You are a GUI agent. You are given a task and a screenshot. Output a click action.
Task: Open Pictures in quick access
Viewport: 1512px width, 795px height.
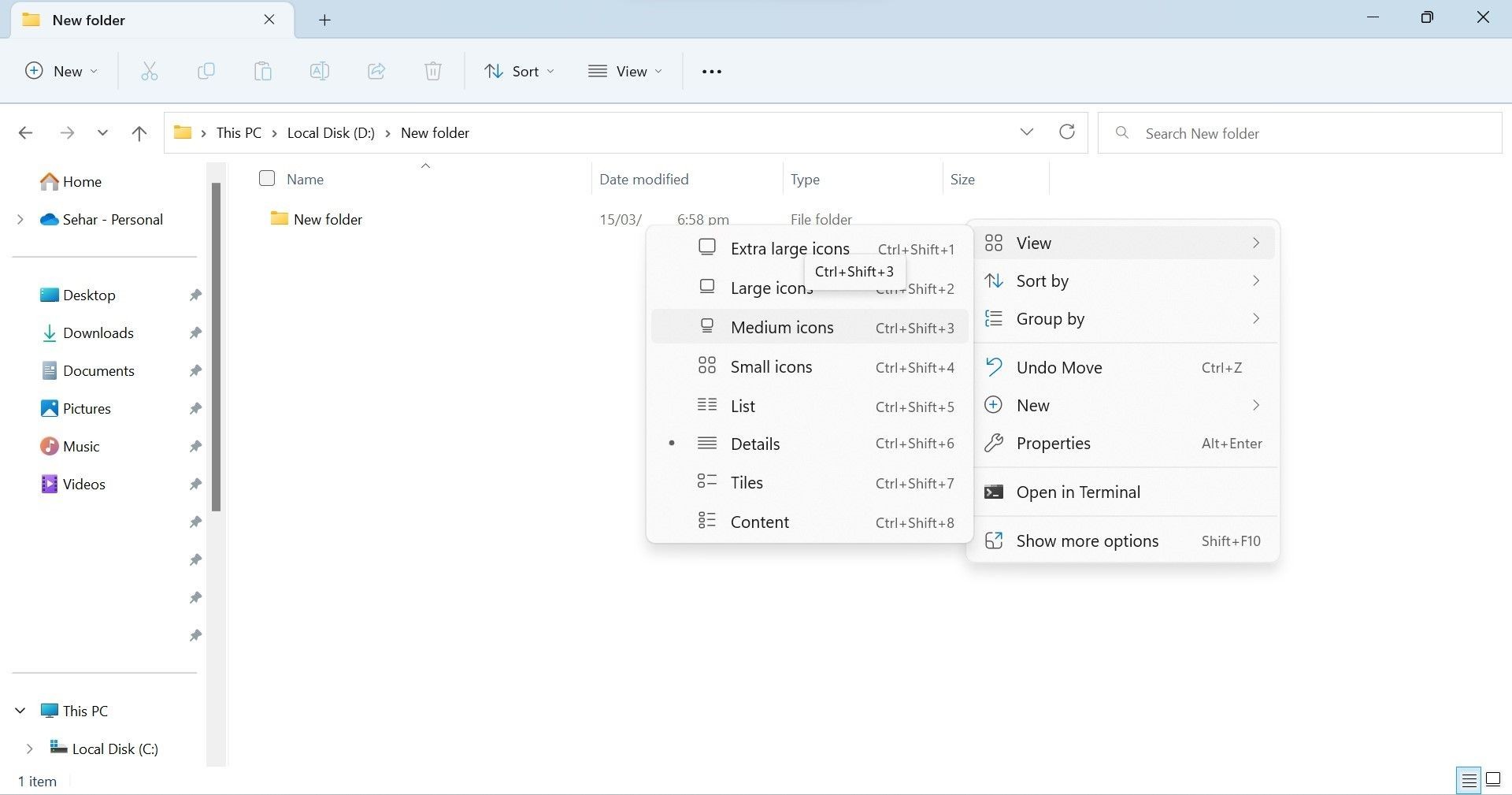[x=75, y=408]
